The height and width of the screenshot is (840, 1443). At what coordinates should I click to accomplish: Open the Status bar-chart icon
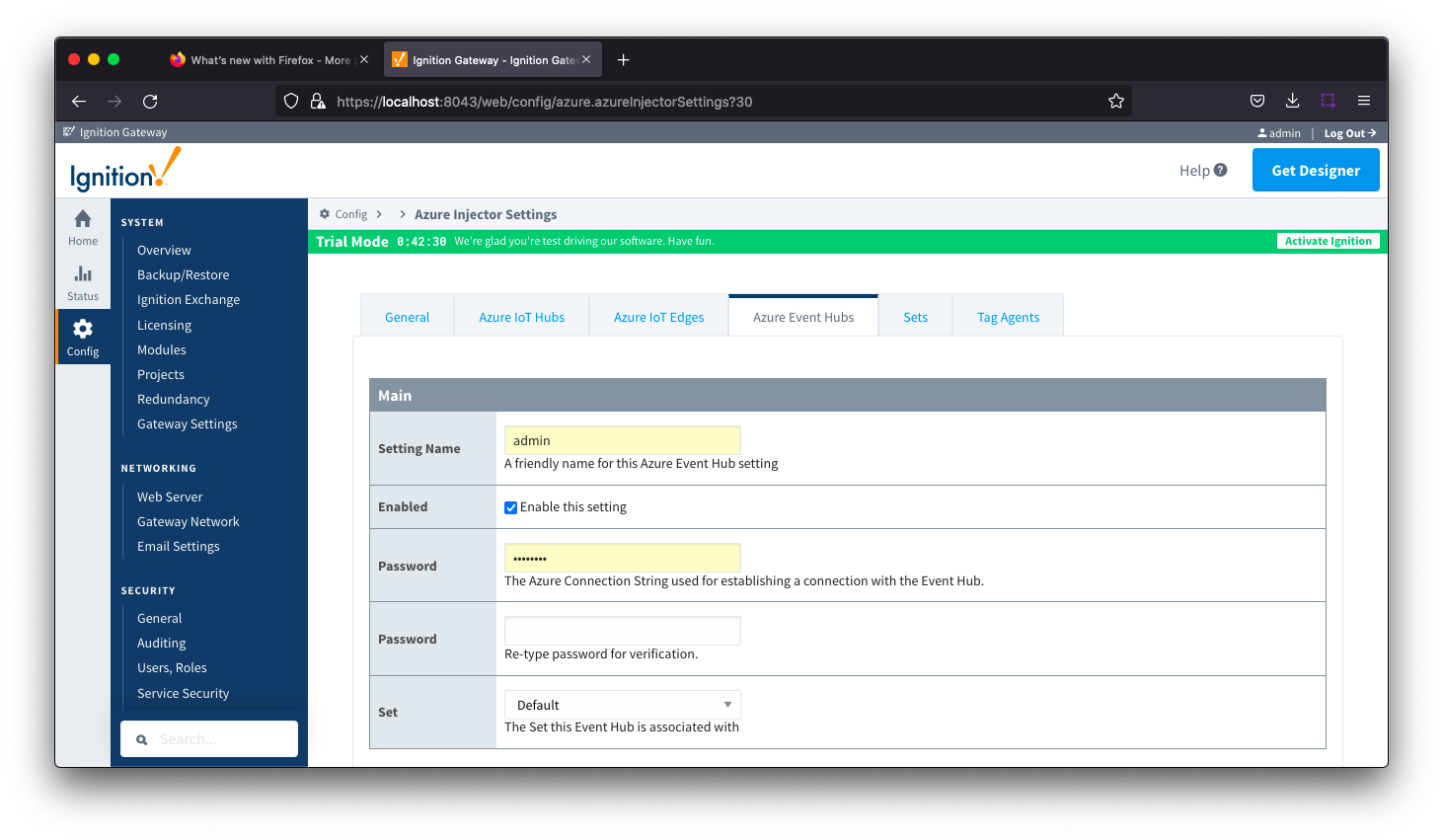(83, 274)
